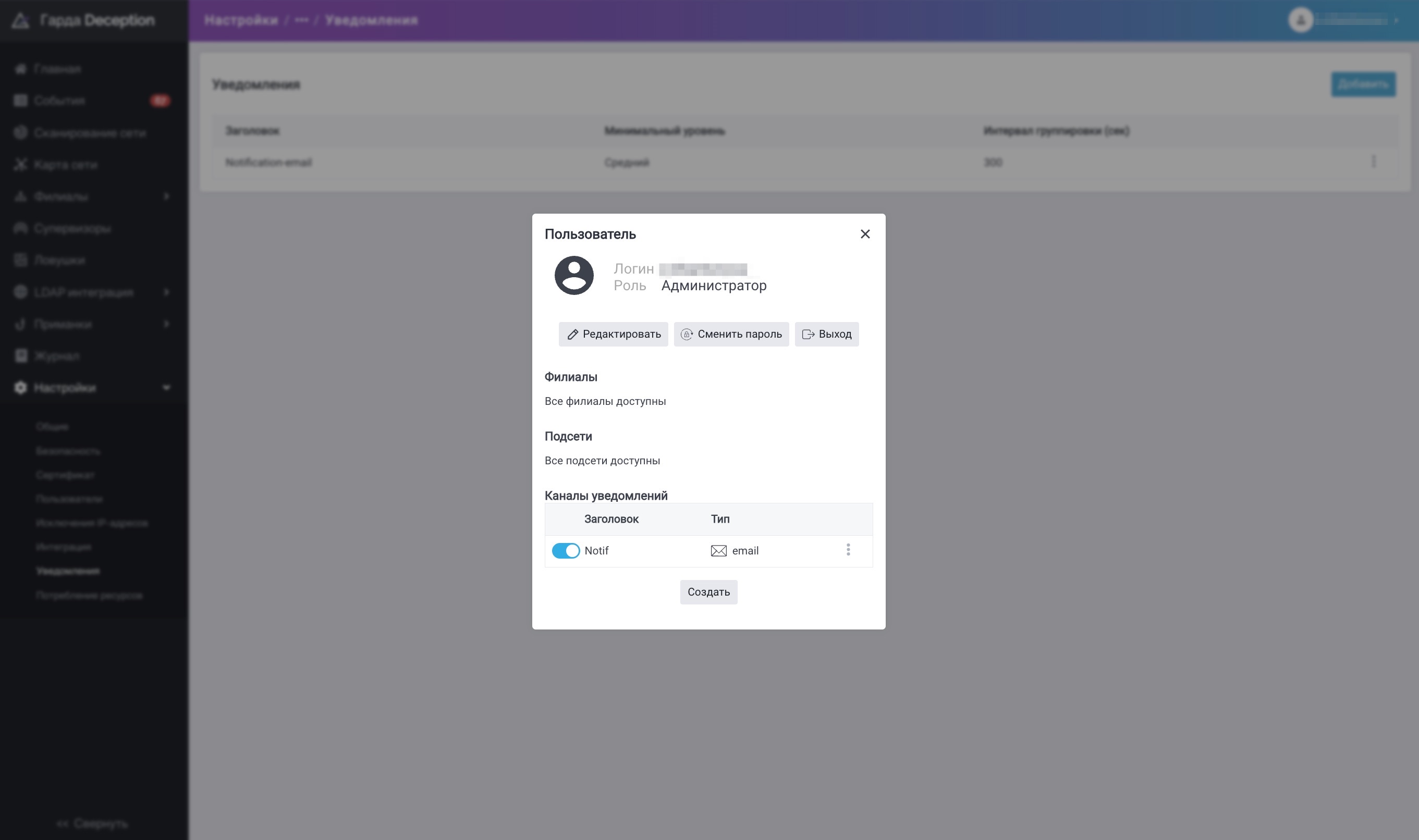Click the Гарда Deception logo icon
Image resolution: width=1419 pixels, height=840 pixels.
(20, 20)
